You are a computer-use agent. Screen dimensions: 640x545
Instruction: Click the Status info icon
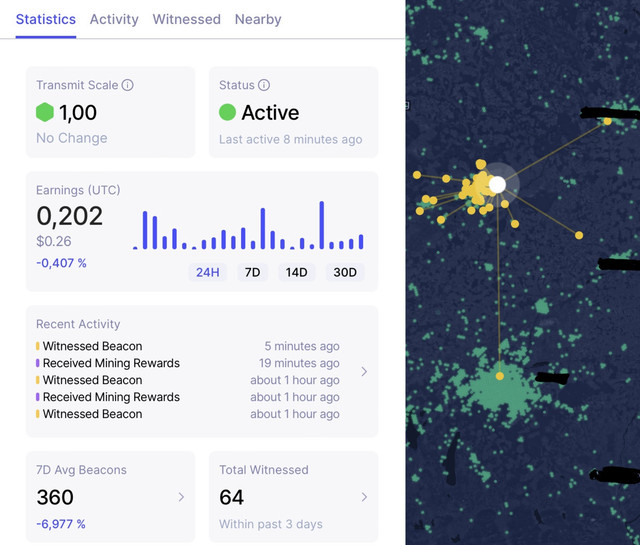[x=264, y=85]
